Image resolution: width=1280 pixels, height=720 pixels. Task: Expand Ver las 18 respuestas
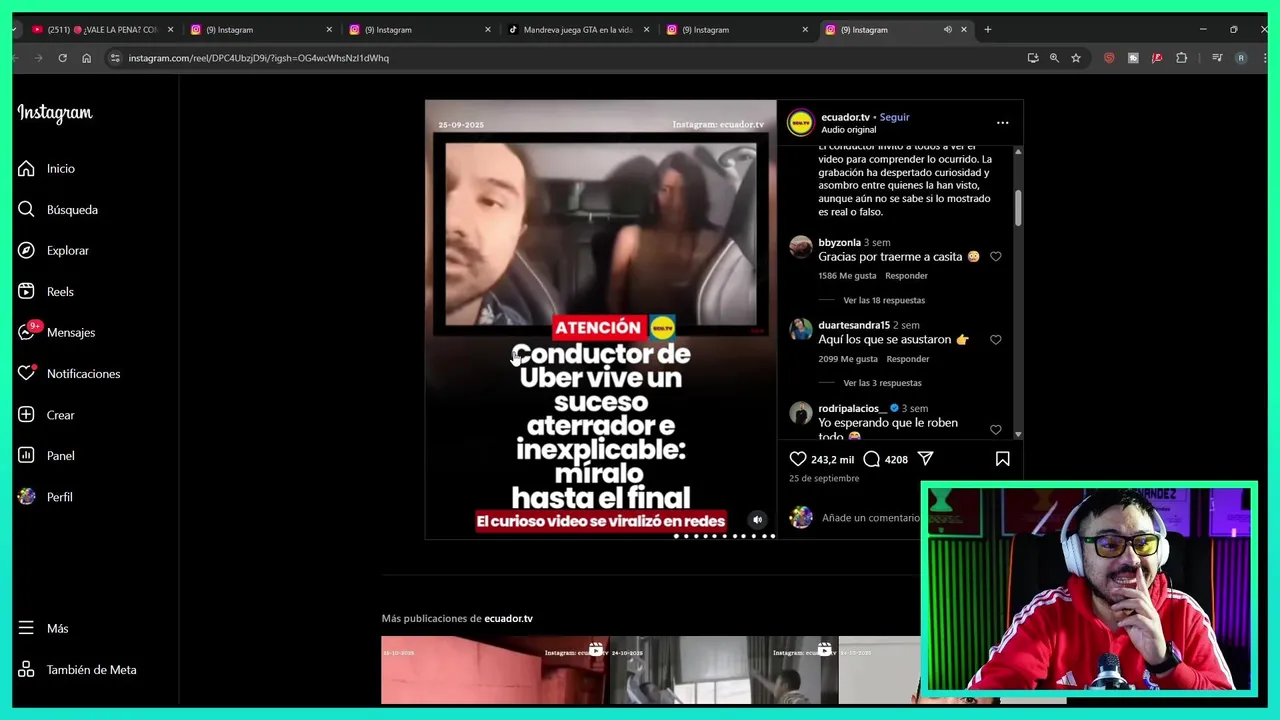884,300
